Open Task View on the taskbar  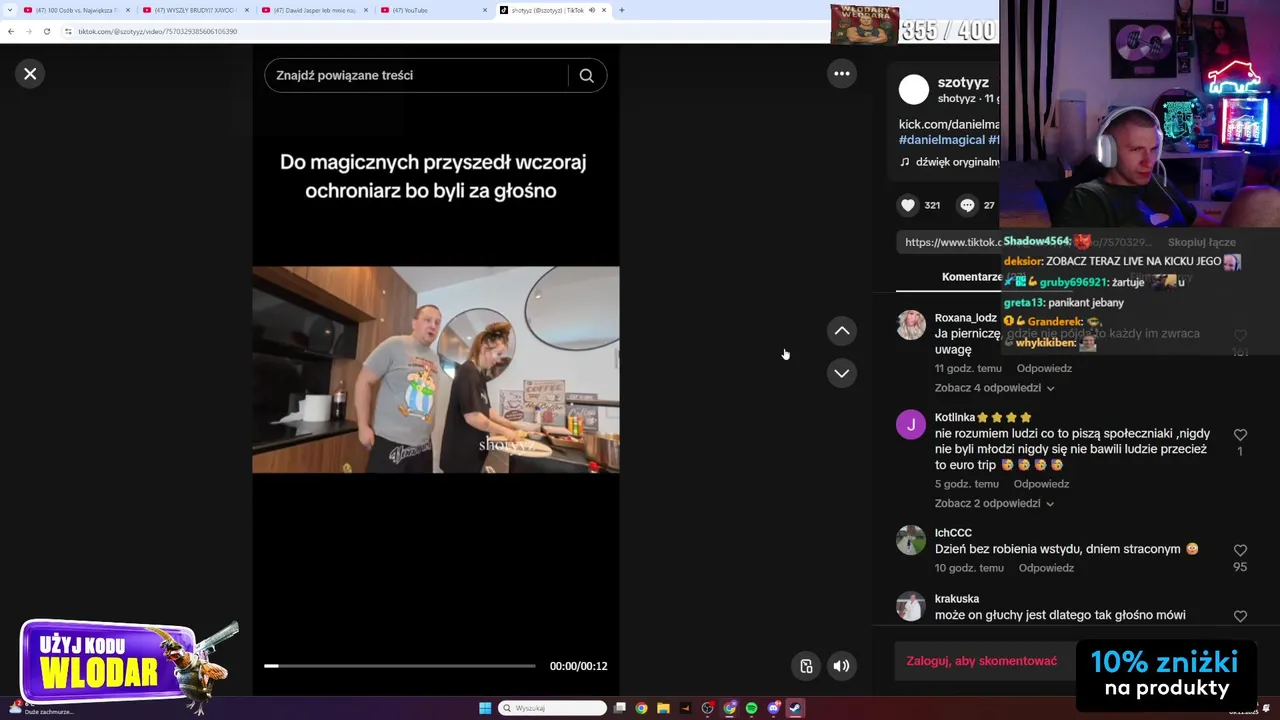[x=620, y=708]
